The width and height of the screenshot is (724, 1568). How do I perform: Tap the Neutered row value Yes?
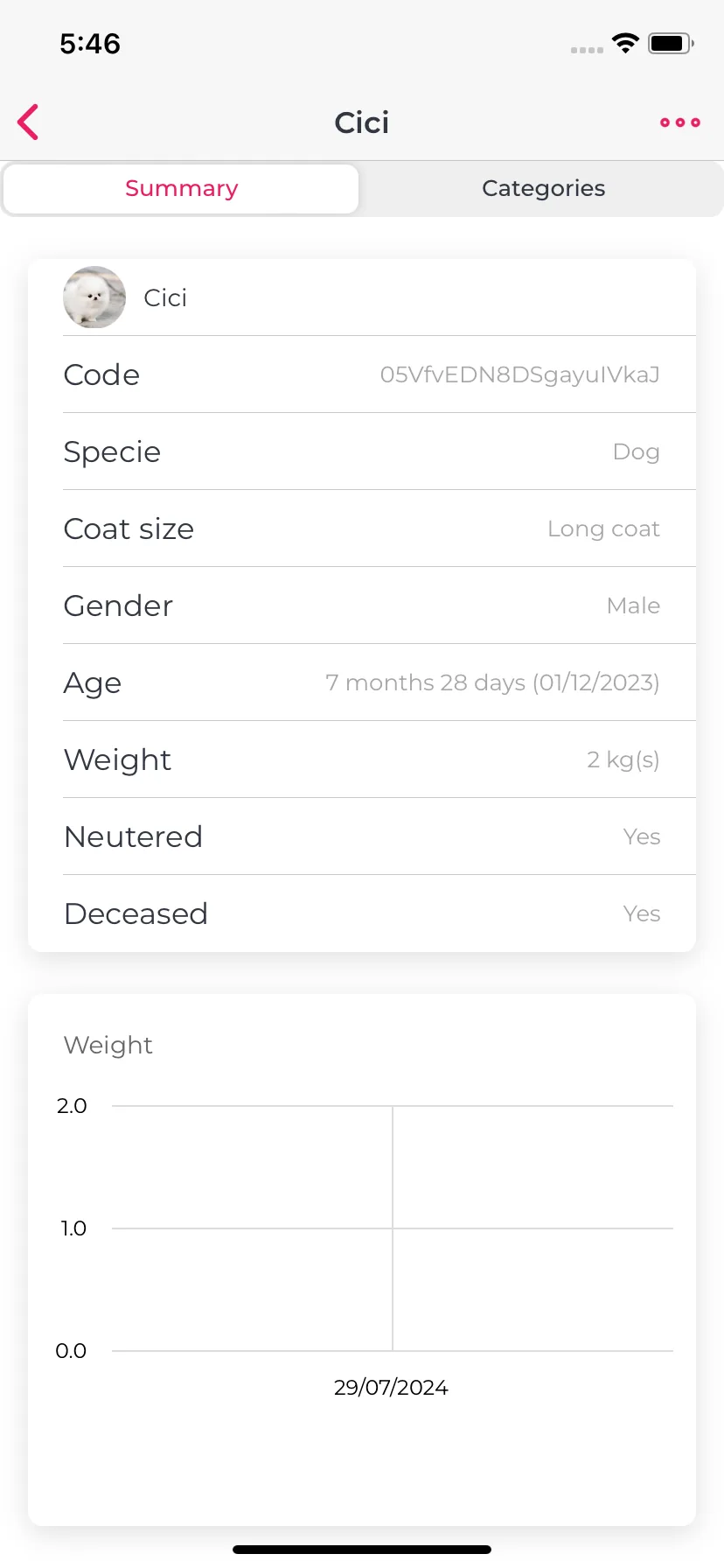[642, 836]
